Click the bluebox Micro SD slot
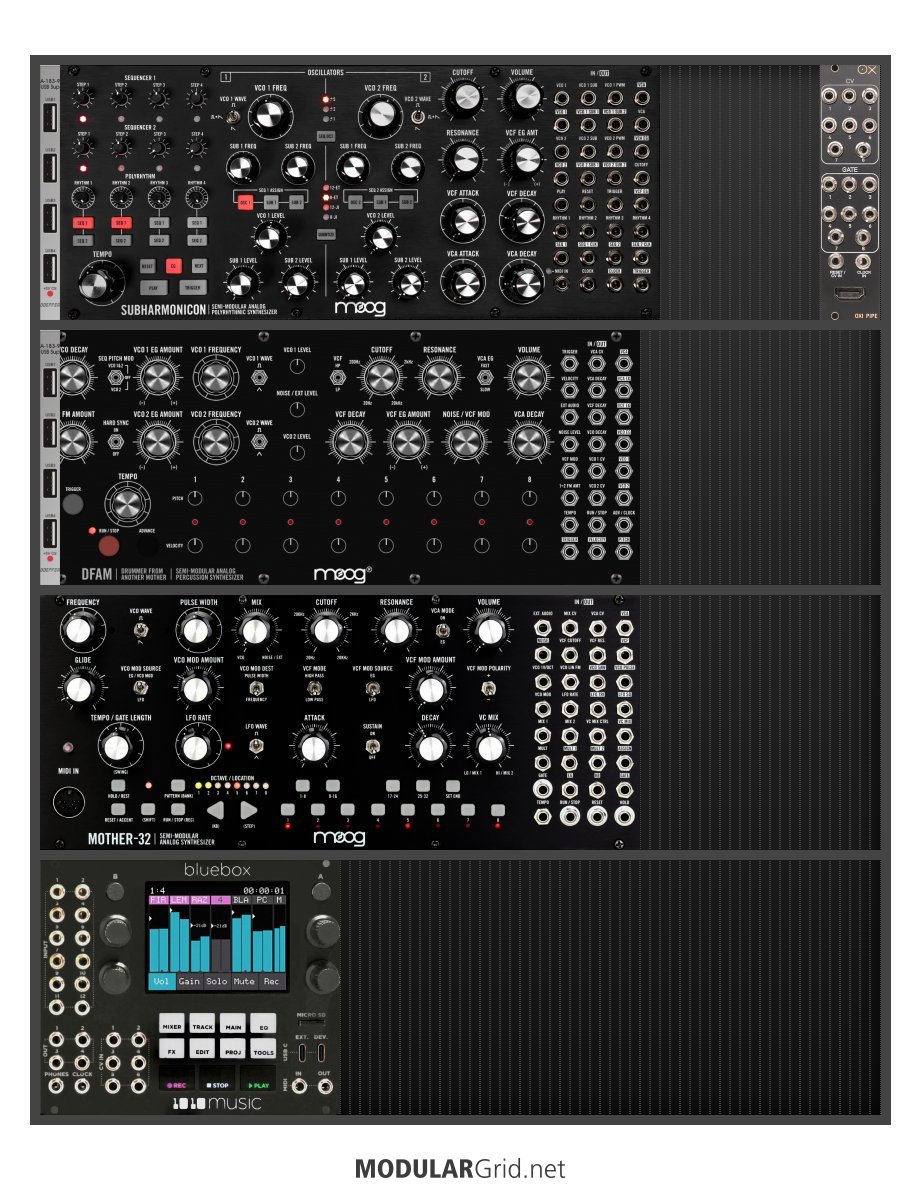 [x=311, y=1023]
